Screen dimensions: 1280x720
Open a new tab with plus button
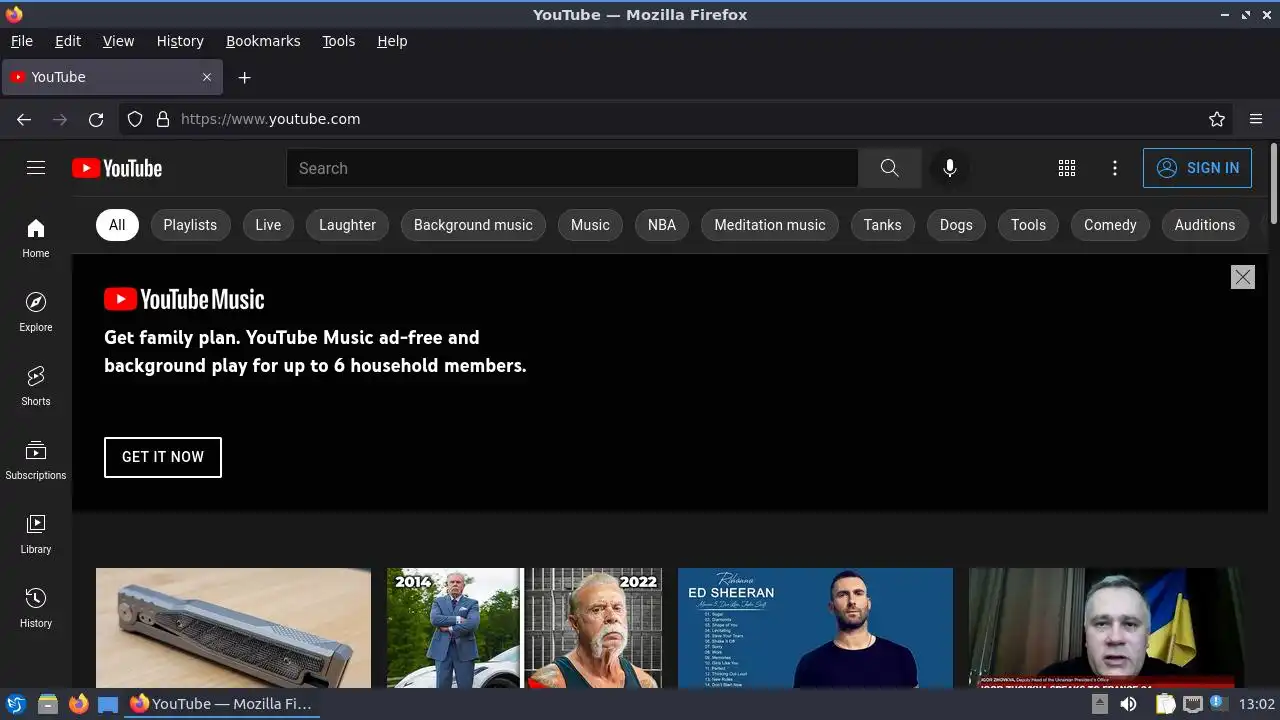click(244, 77)
